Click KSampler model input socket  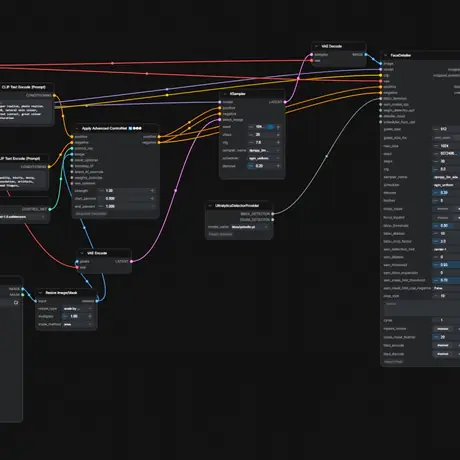tap(220, 102)
